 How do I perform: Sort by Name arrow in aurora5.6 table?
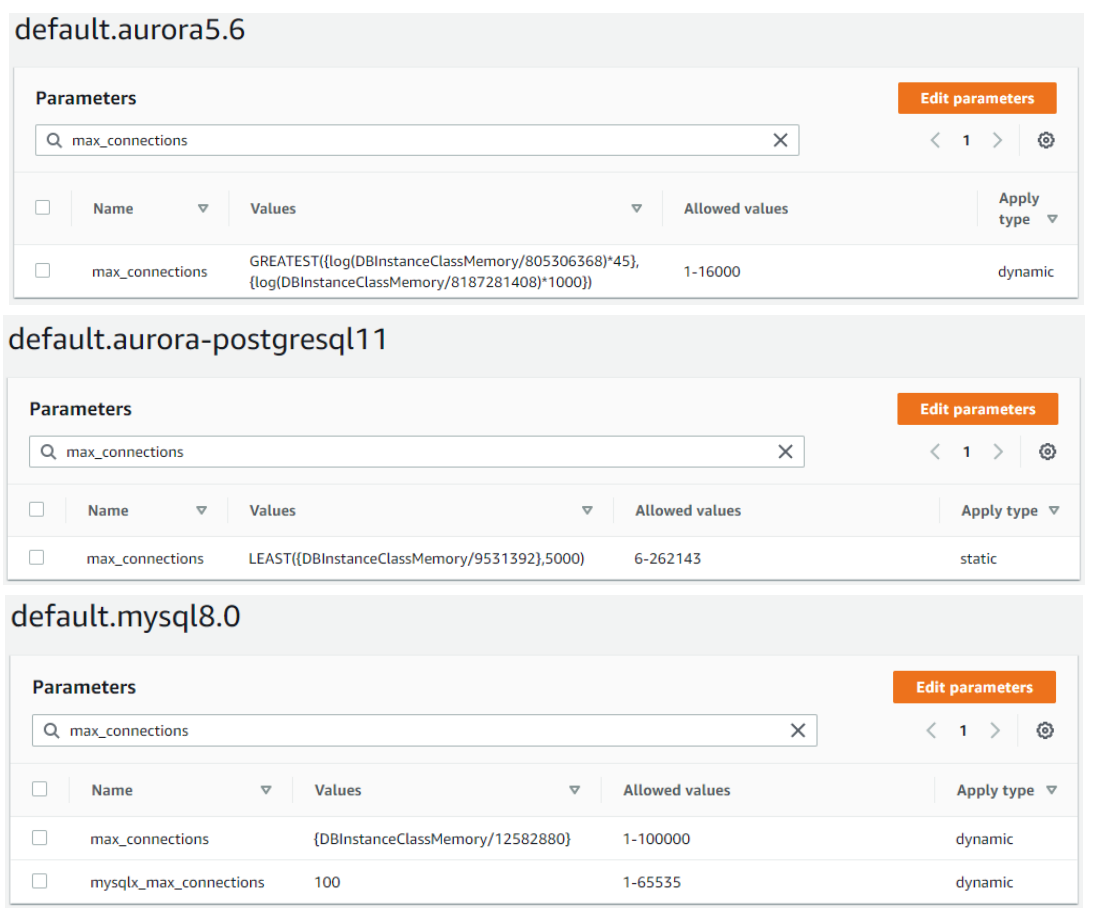tap(203, 209)
